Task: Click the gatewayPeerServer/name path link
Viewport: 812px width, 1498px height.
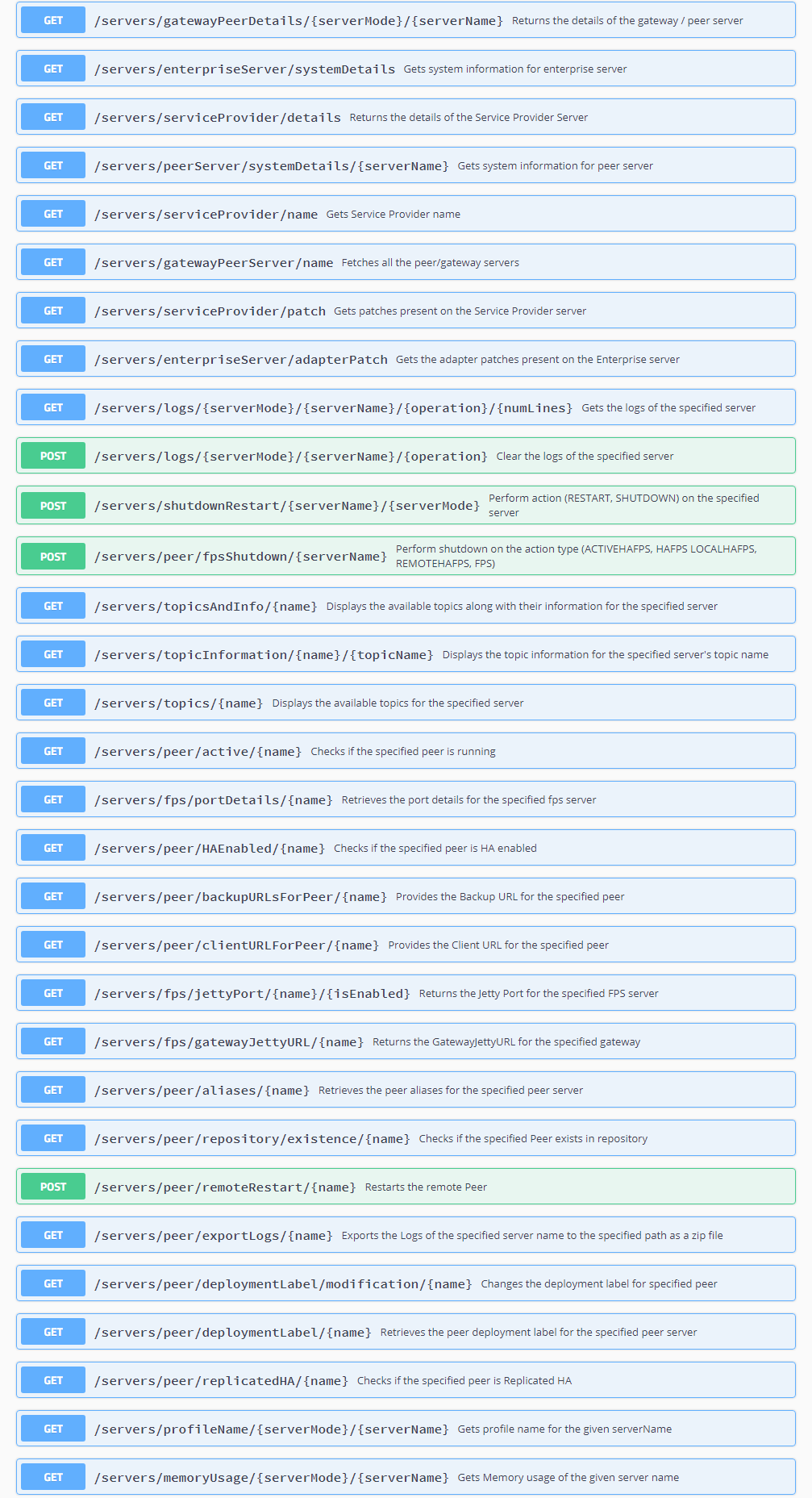Action: pos(214,263)
